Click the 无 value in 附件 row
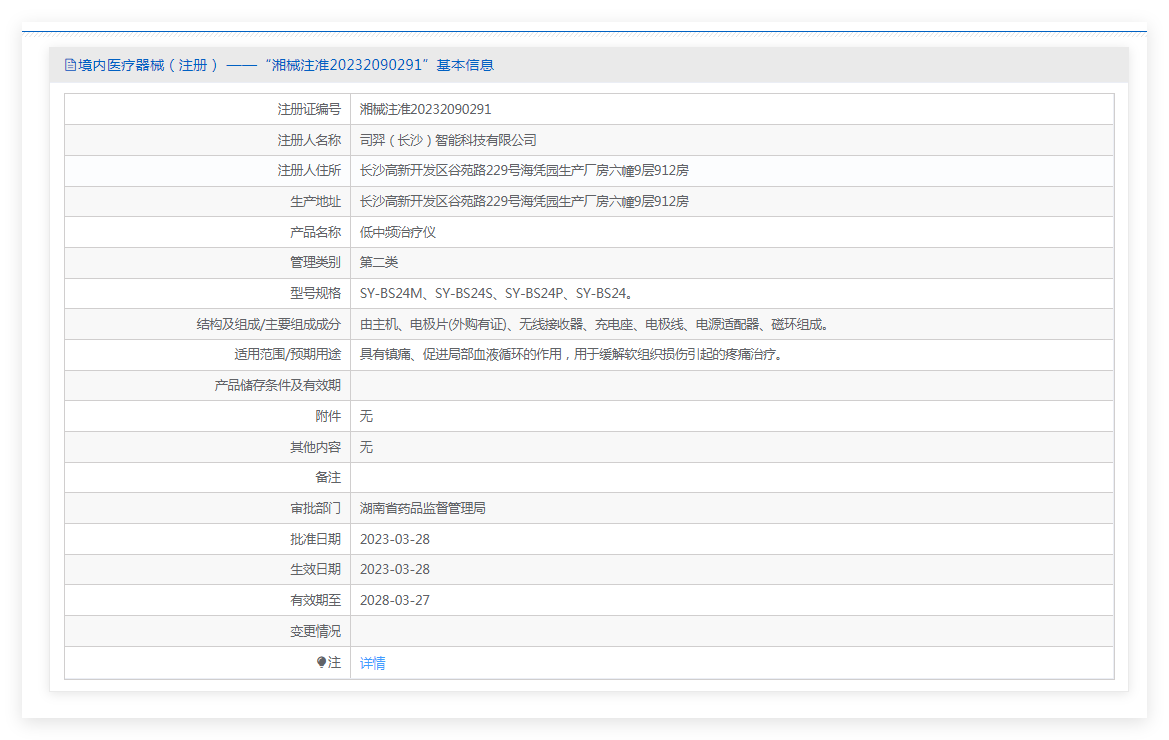The height and width of the screenshot is (740, 1169). 366,417
